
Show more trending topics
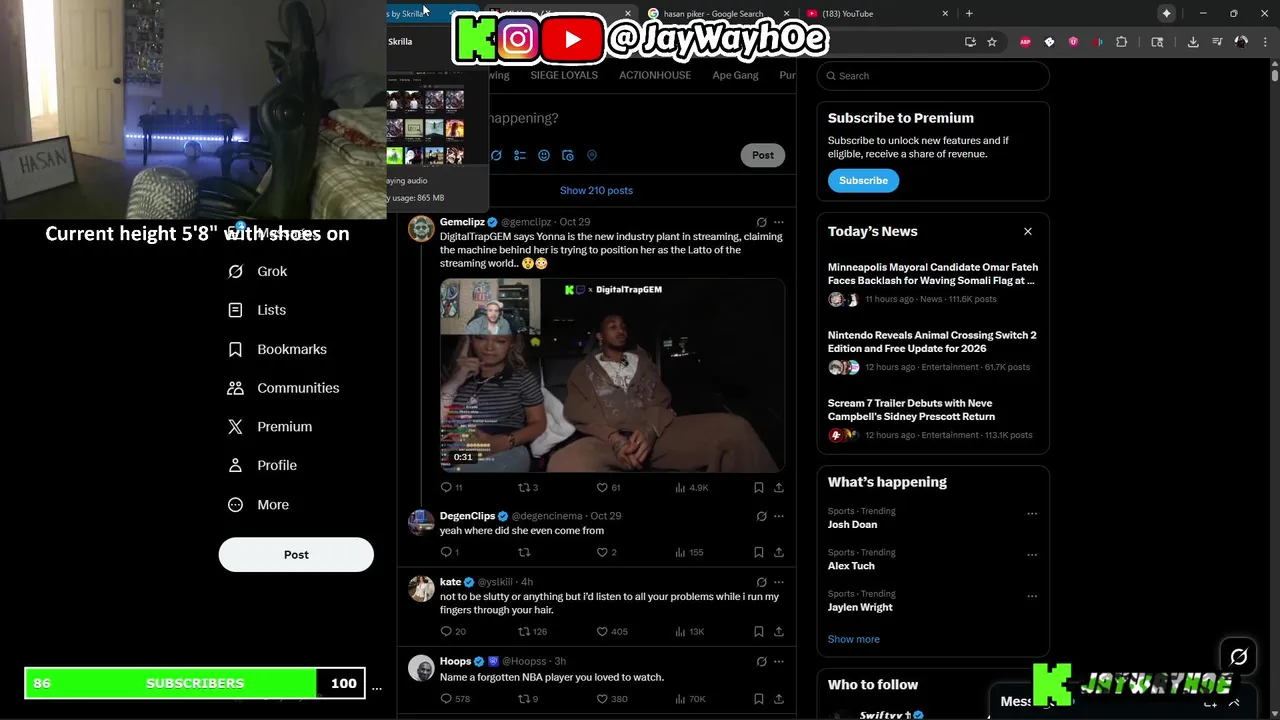point(854,639)
